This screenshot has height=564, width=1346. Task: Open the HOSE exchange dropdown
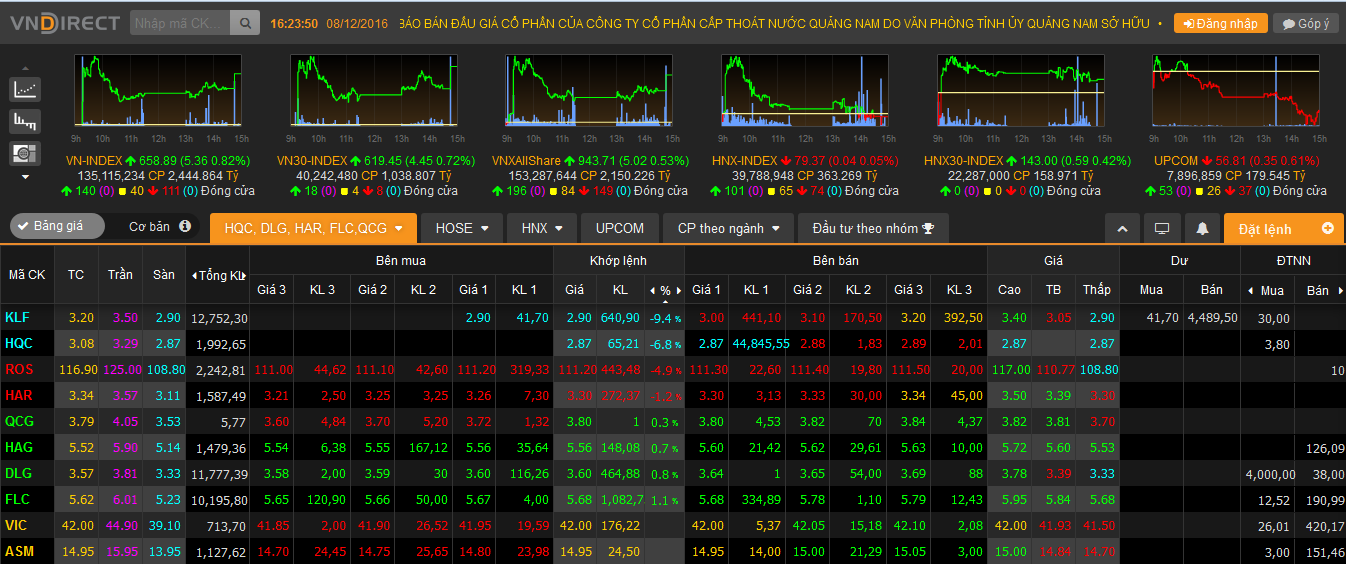[x=461, y=228]
